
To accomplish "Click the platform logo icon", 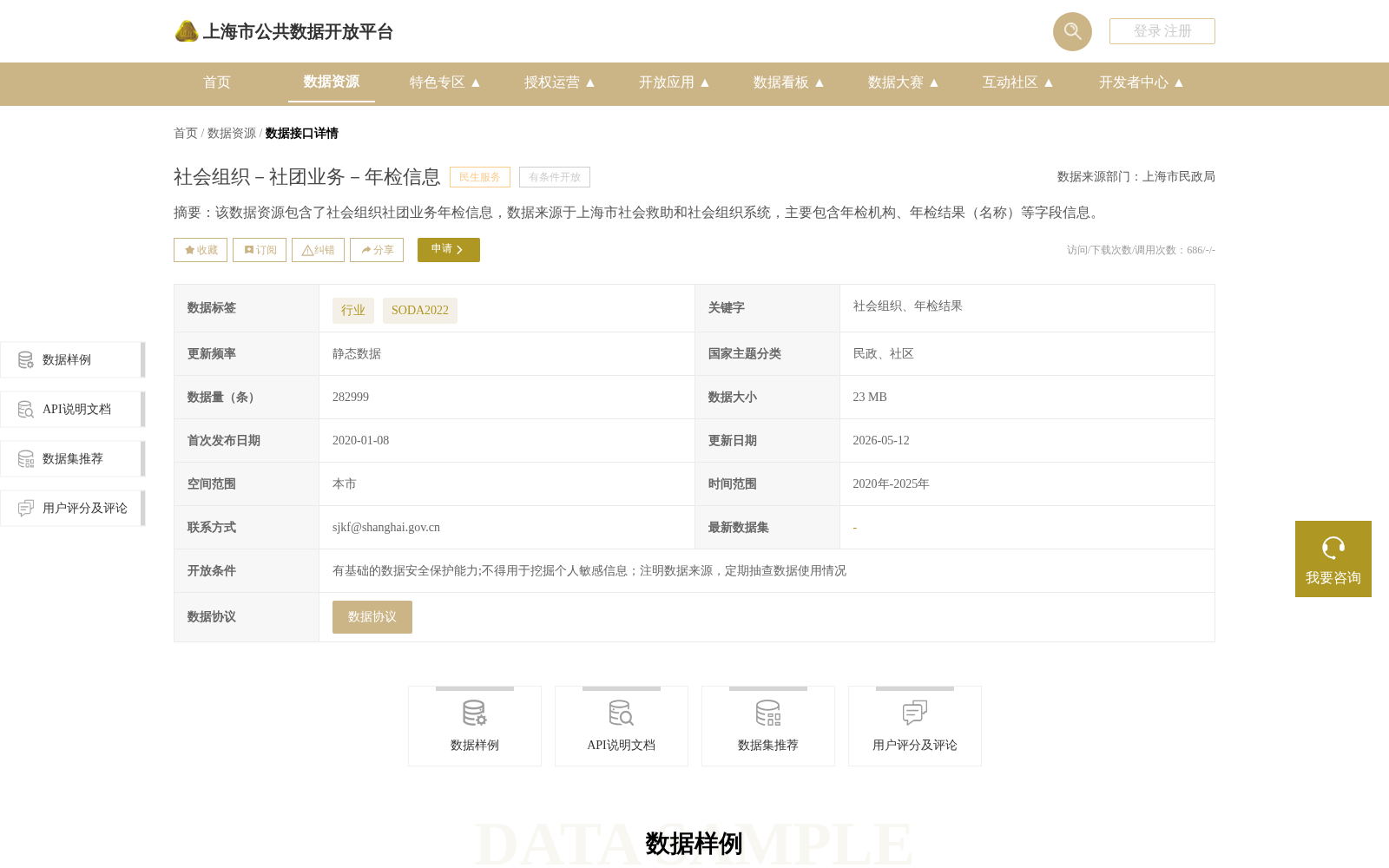I will tap(187, 31).
